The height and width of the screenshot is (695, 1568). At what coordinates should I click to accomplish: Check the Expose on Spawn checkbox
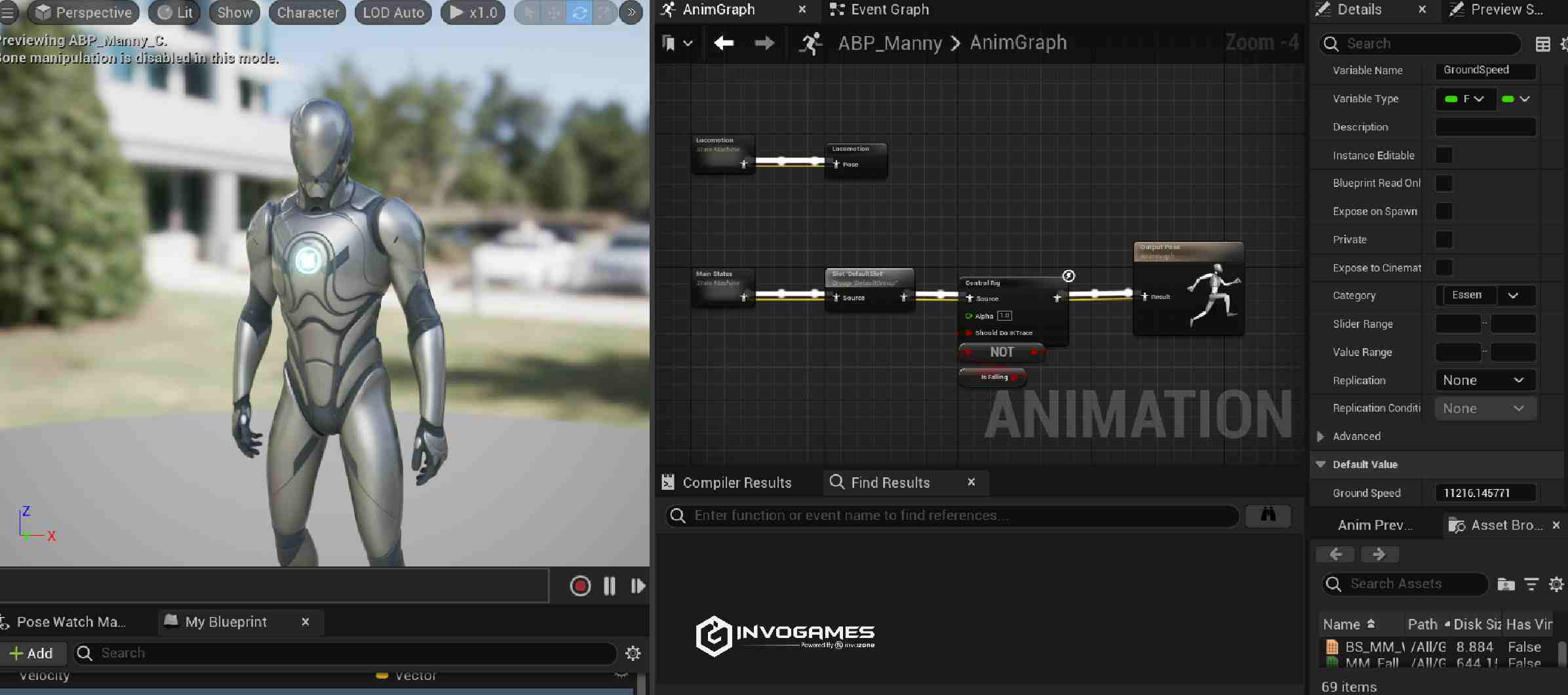pyautogui.click(x=1445, y=211)
